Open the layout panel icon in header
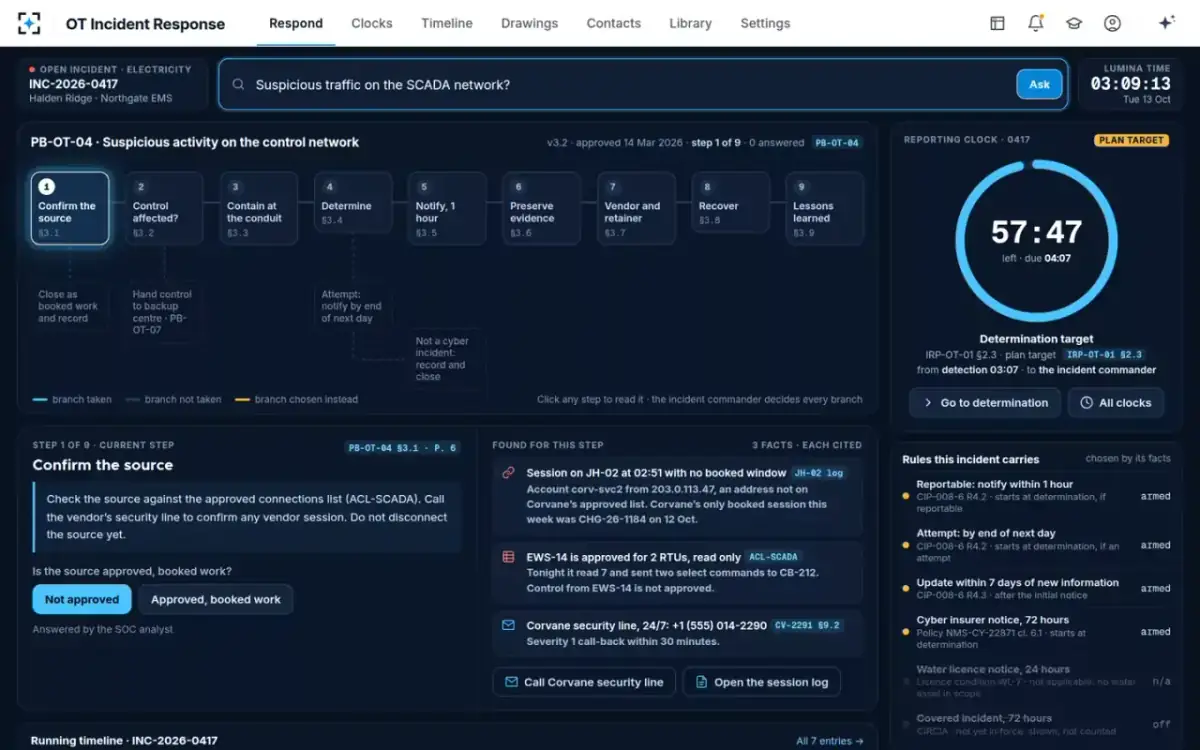1200x750 pixels. tap(997, 23)
